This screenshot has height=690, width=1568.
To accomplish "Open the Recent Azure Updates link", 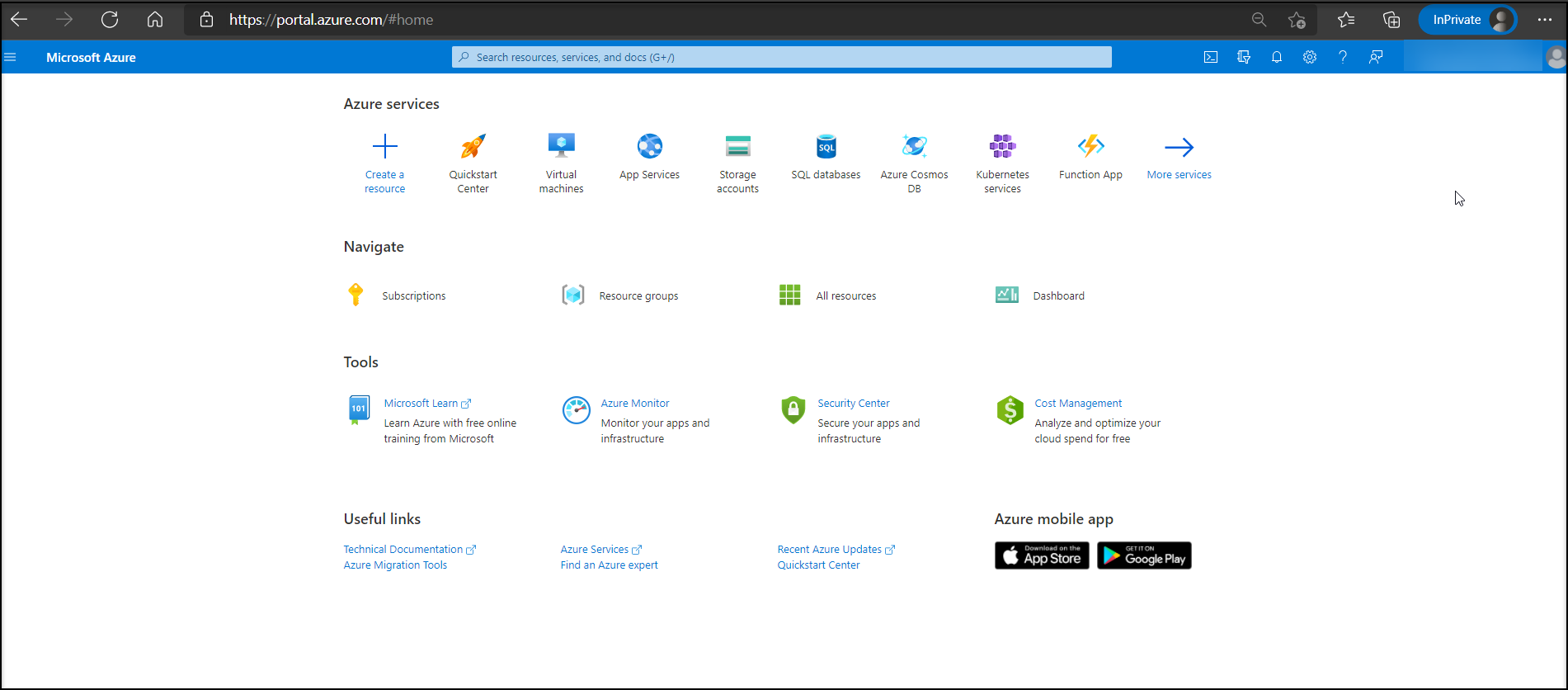I will tap(836, 550).
